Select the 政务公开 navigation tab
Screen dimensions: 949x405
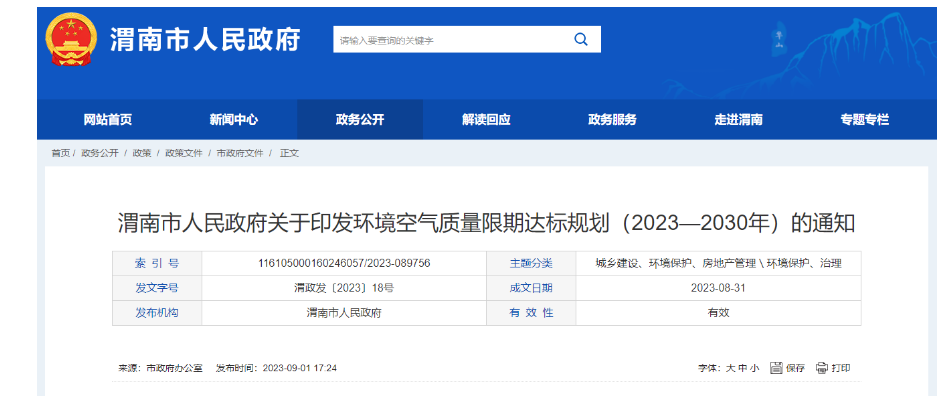point(360,120)
